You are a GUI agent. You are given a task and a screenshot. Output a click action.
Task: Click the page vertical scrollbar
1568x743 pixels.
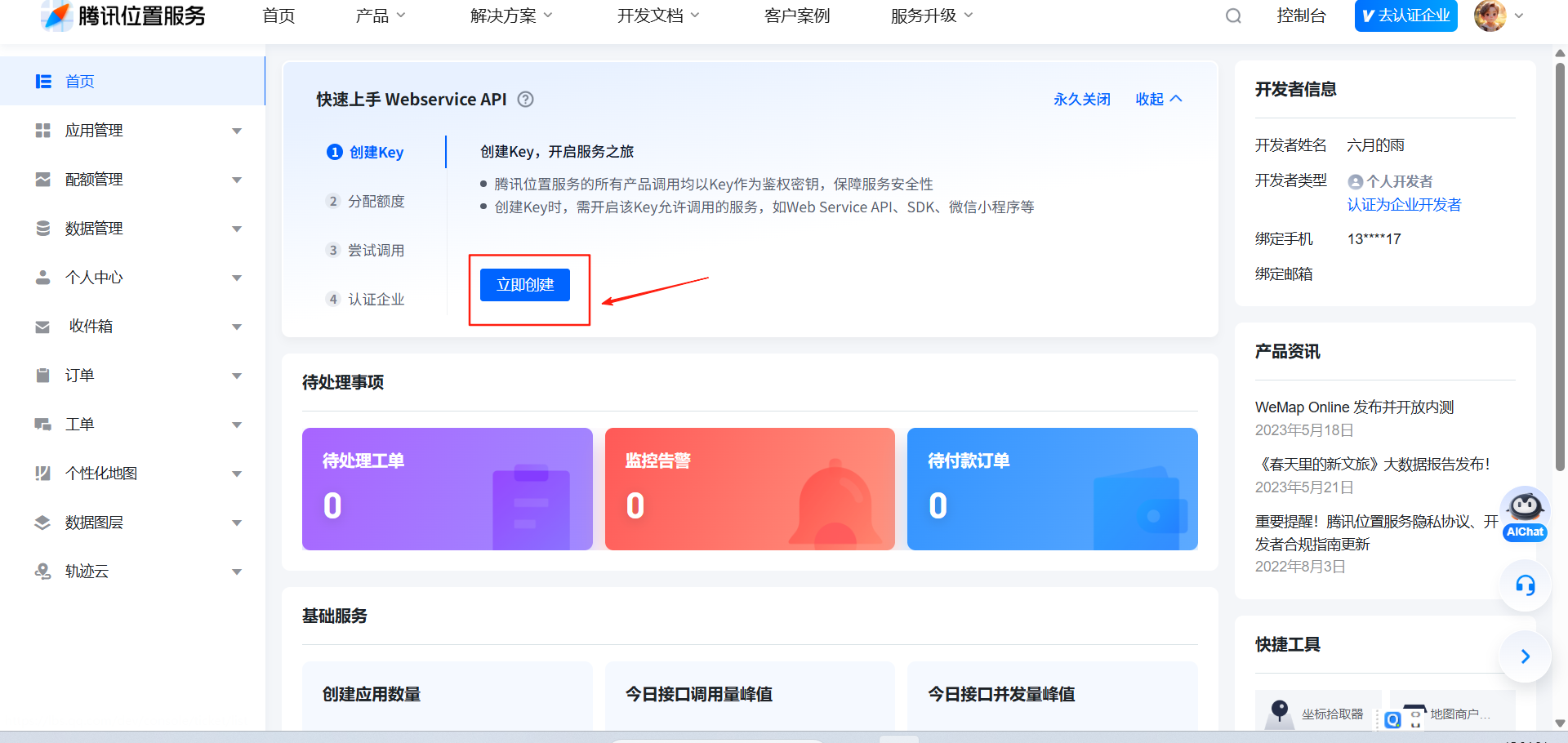(1560, 266)
